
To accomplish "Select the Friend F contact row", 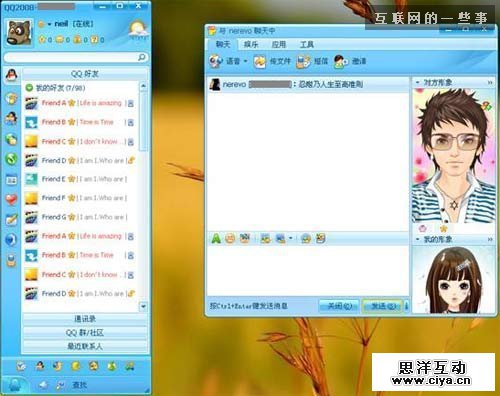I will click(x=81, y=198).
